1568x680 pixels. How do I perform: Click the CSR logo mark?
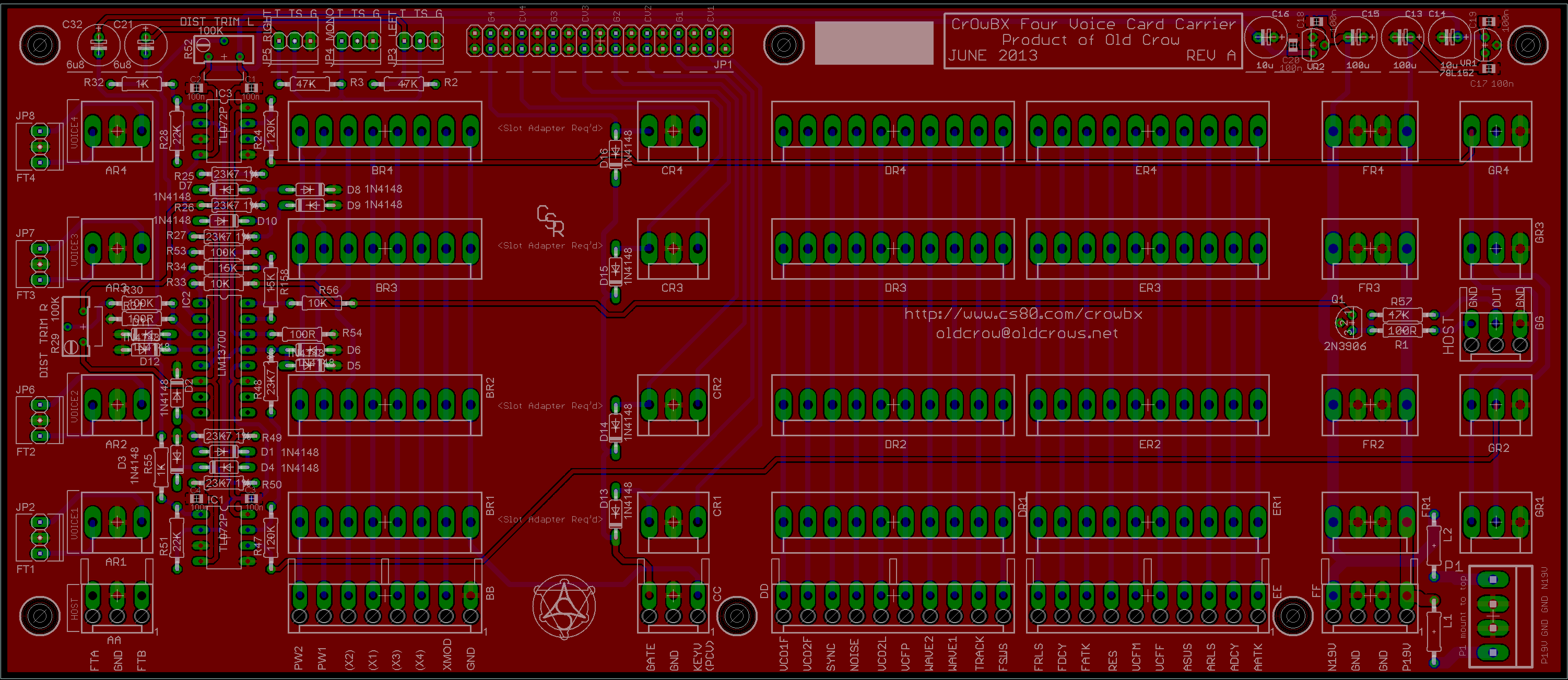coord(550,221)
